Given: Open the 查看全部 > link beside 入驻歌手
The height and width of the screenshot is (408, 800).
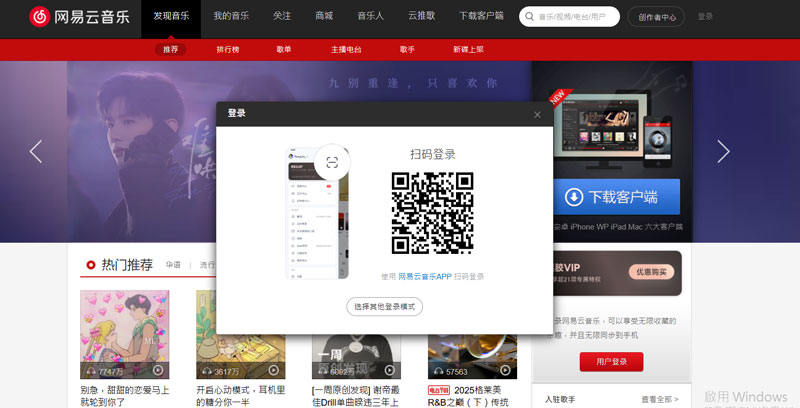Looking at the screenshot, I should (x=660, y=399).
